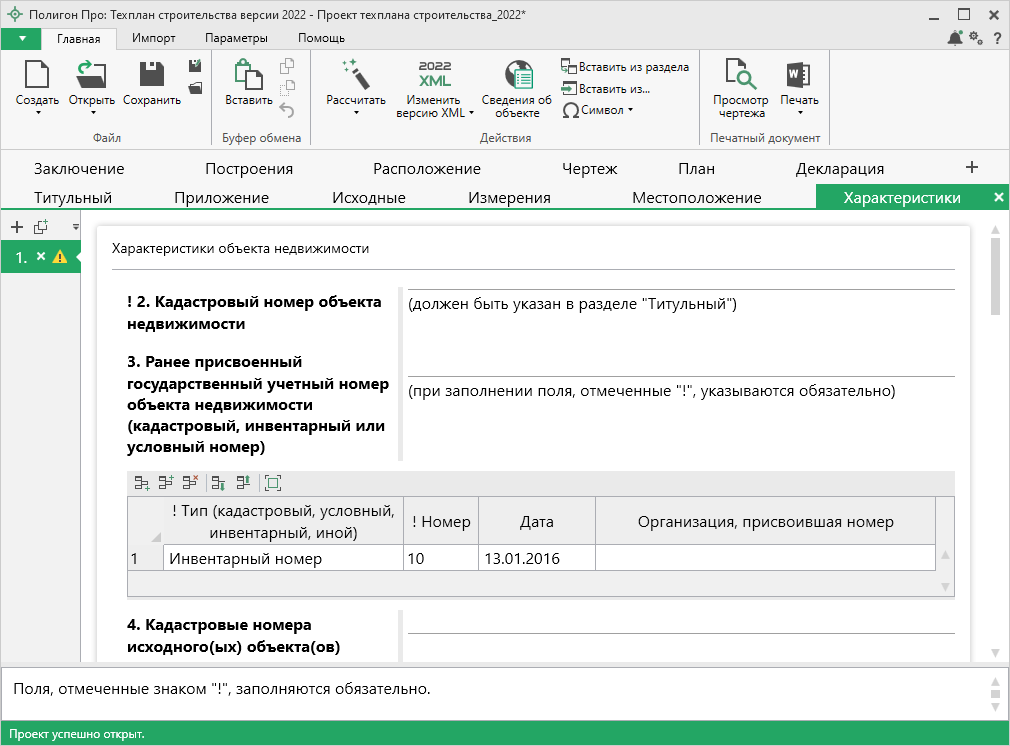Click delete row icon in table toolbar
Image resolution: width=1010 pixels, height=746 pixels.
(x=190, y=483)
